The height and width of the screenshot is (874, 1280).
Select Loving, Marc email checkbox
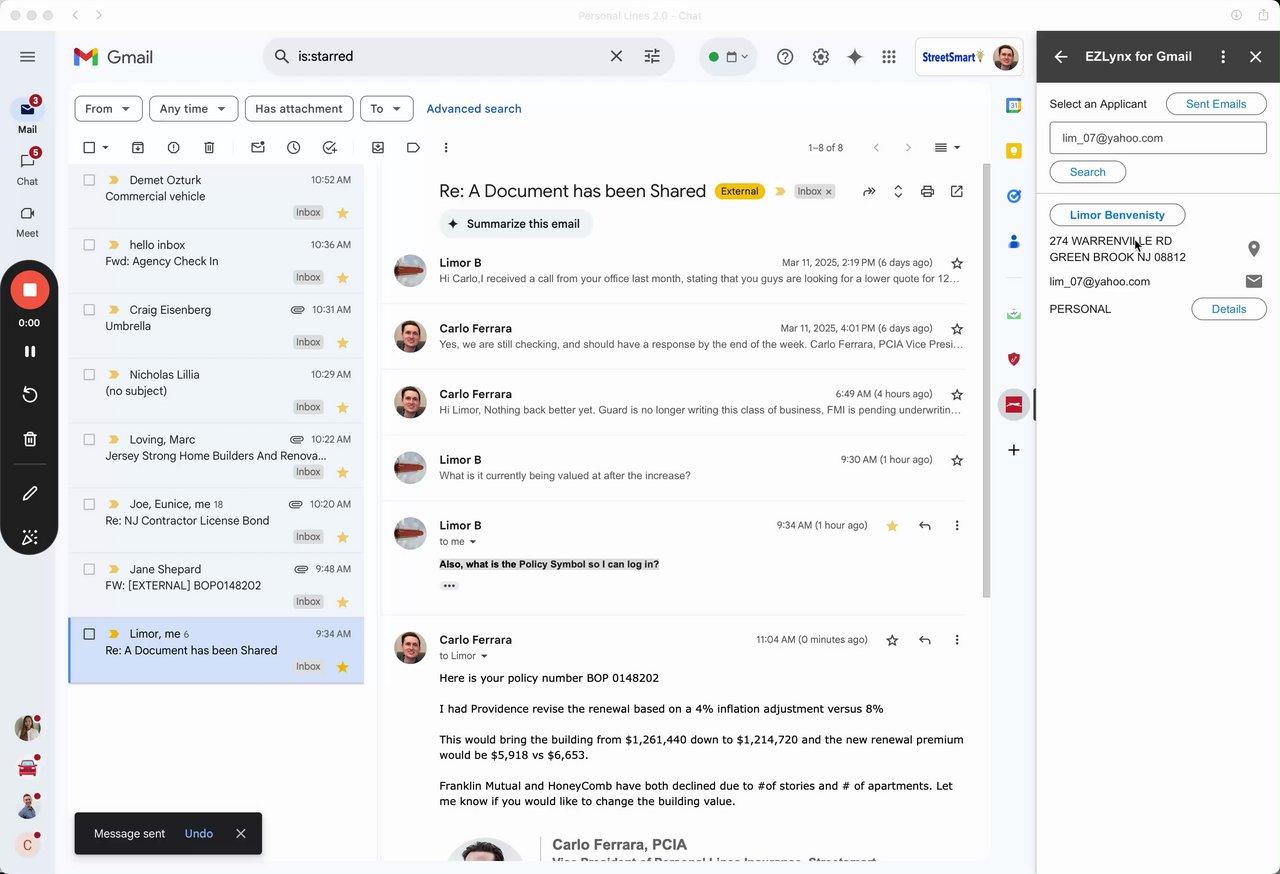[x=89, y=439]
